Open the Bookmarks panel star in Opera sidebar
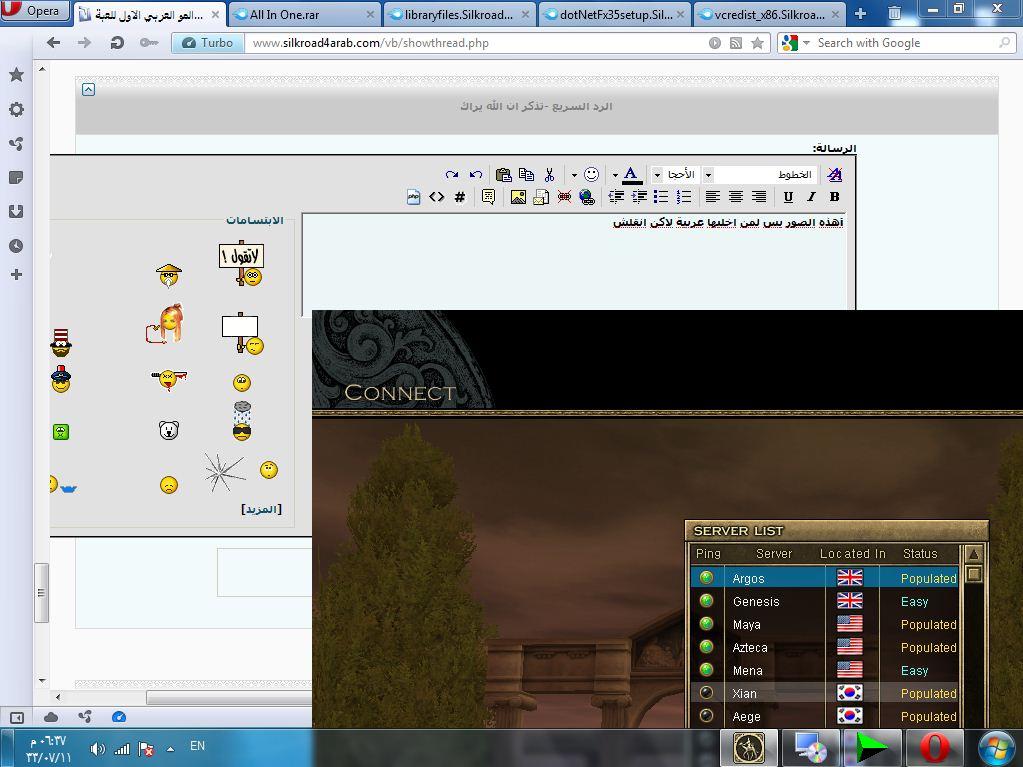Image resolution: width=1023 pixels, height=767 pixels. point(16,75)
